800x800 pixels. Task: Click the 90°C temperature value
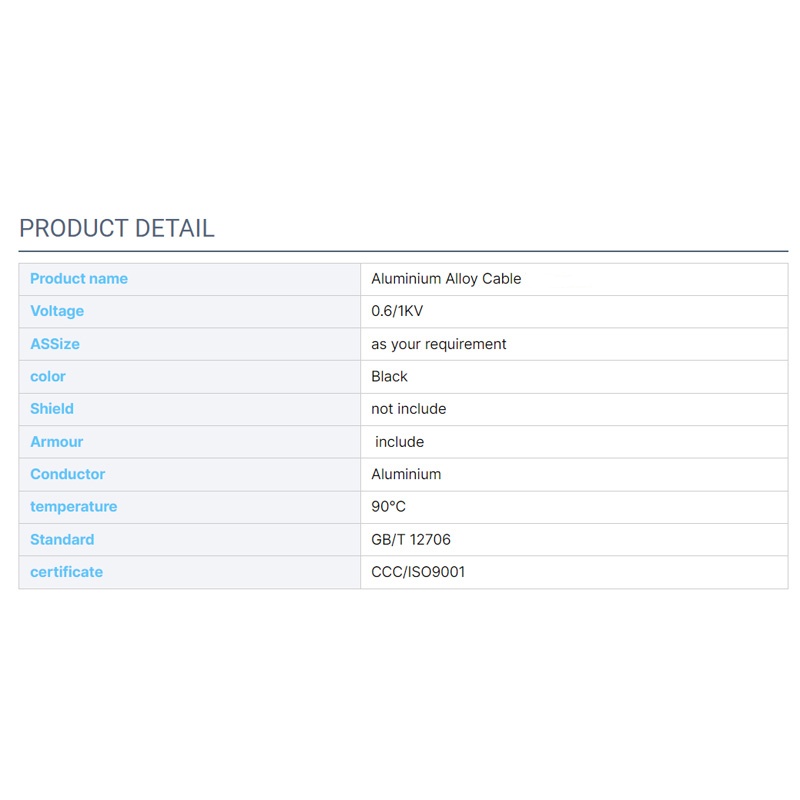pos(389,507)
